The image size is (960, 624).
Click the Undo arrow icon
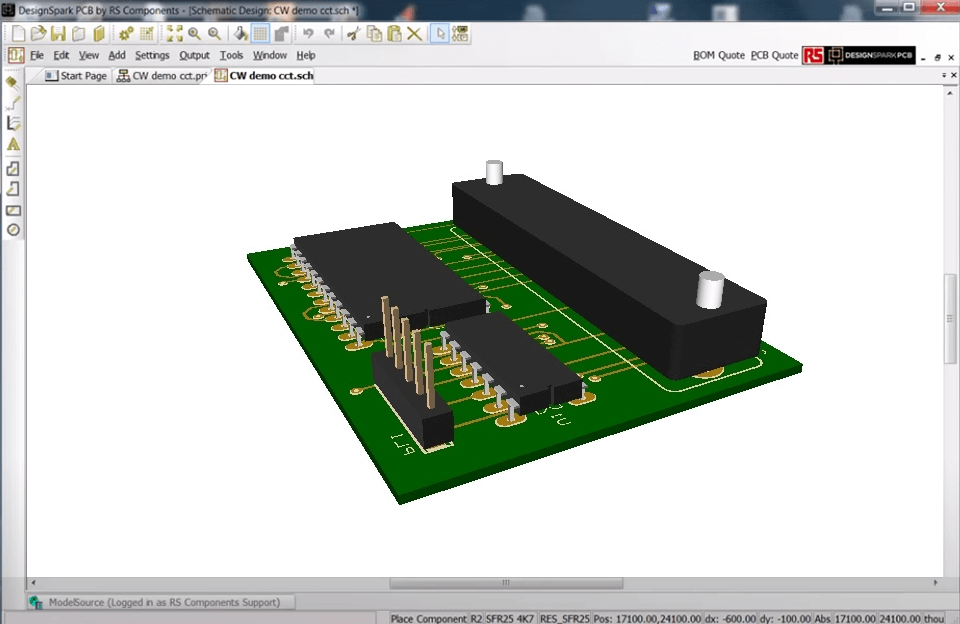tap(308, 33)
